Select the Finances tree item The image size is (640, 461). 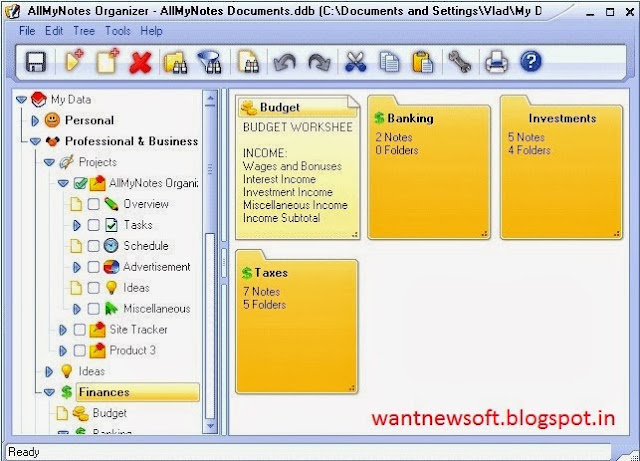(x=138, y=392)
